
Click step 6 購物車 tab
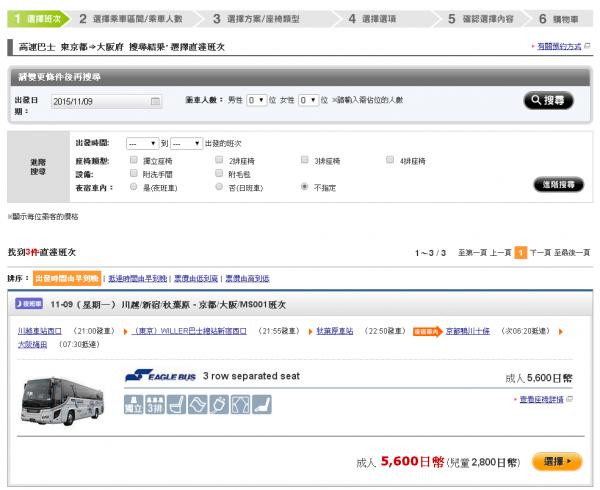point(559,19)
